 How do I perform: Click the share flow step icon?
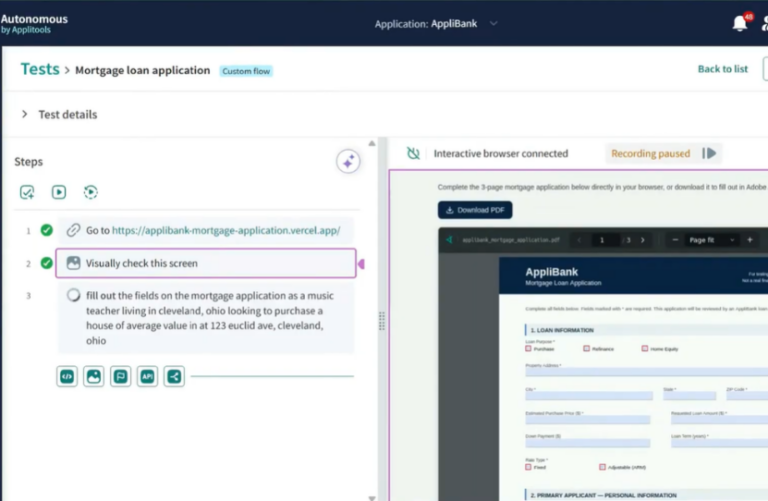click(174, 376)
